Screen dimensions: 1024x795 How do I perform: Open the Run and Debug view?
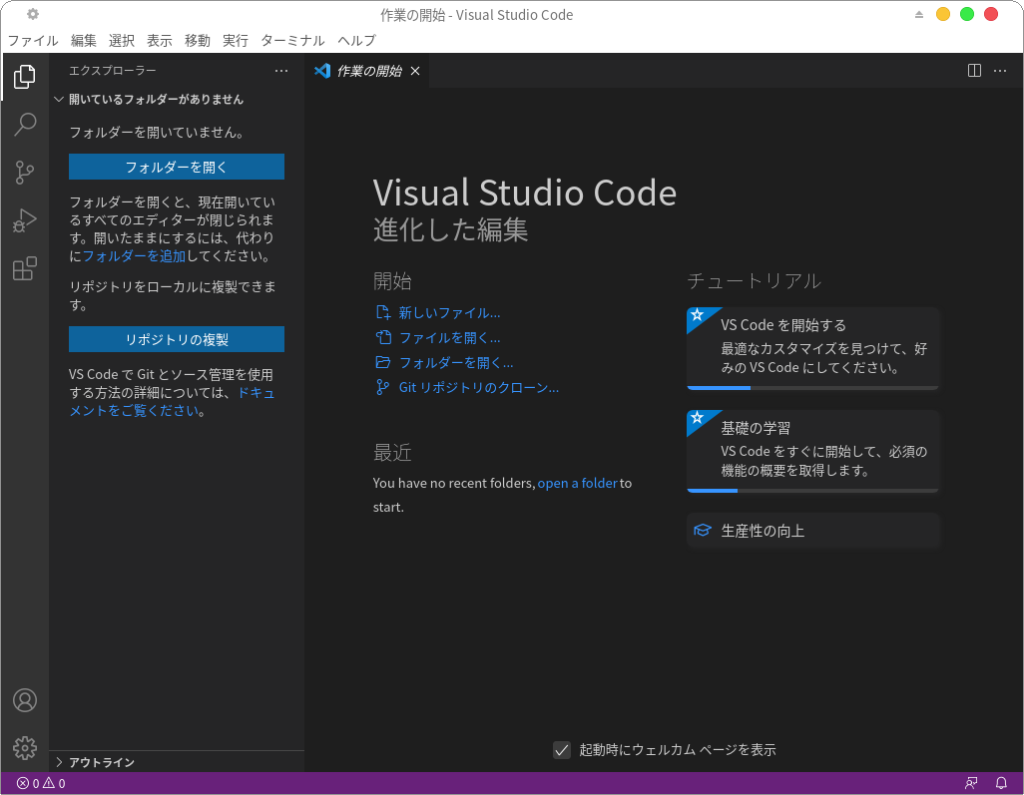pyautogui.click(x=25, y=221)
